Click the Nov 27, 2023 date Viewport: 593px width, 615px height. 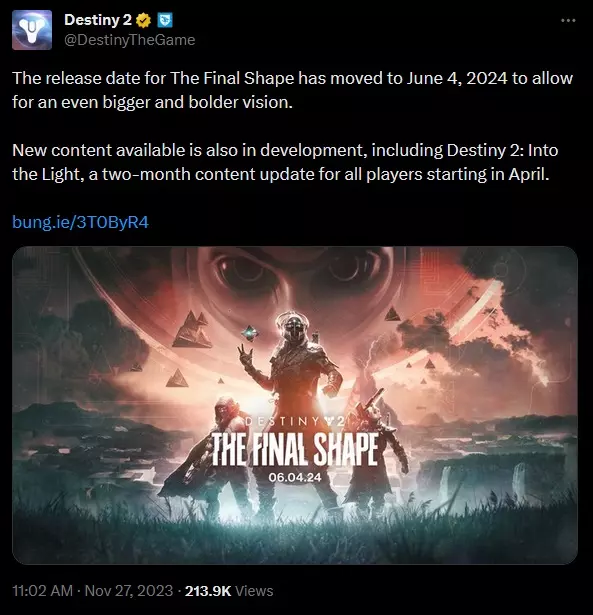tap(129, 591)
